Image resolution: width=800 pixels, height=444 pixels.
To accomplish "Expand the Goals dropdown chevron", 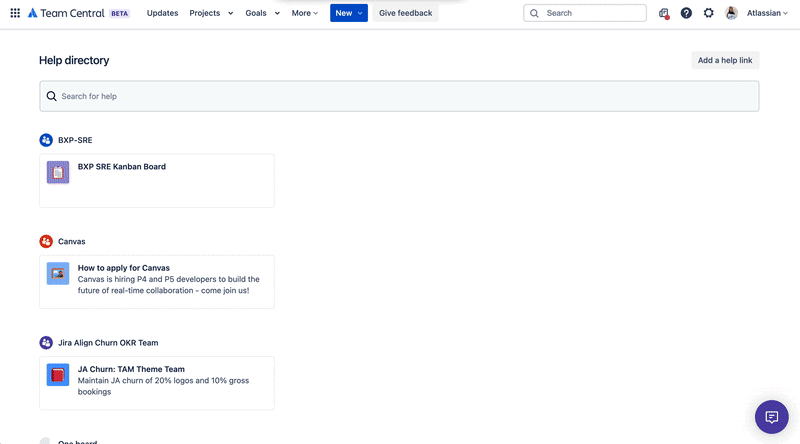I will [277, 13].
